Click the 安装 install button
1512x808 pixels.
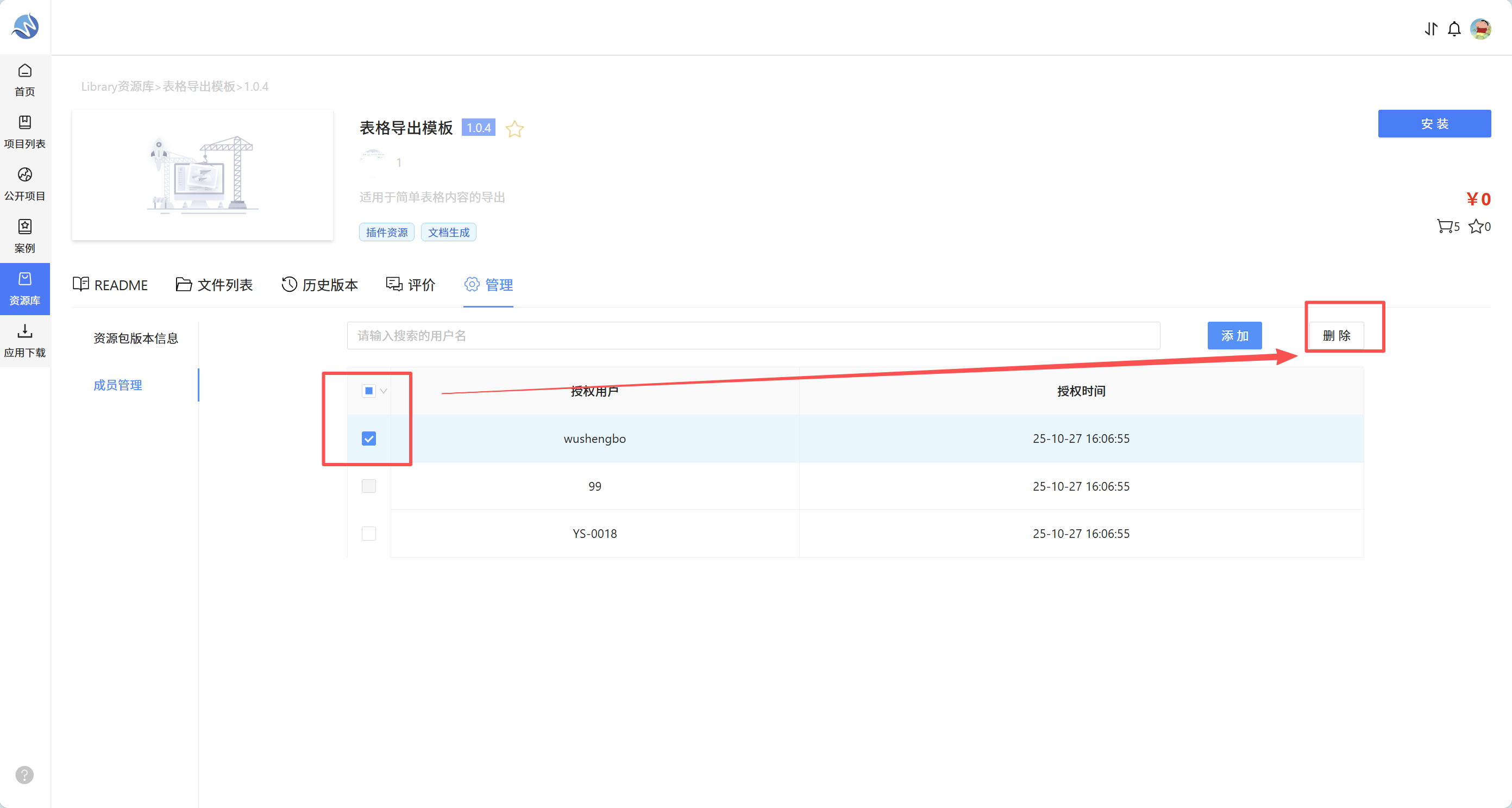click(x=1434, y=124)
